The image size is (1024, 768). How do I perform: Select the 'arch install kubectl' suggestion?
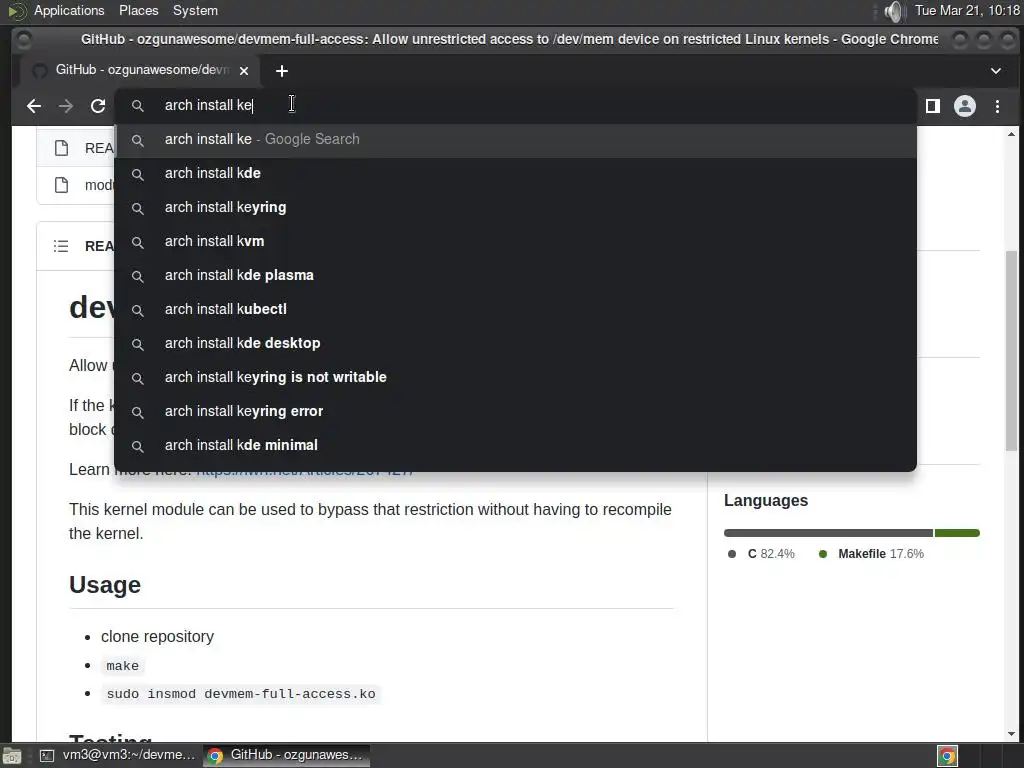[515, 310]
